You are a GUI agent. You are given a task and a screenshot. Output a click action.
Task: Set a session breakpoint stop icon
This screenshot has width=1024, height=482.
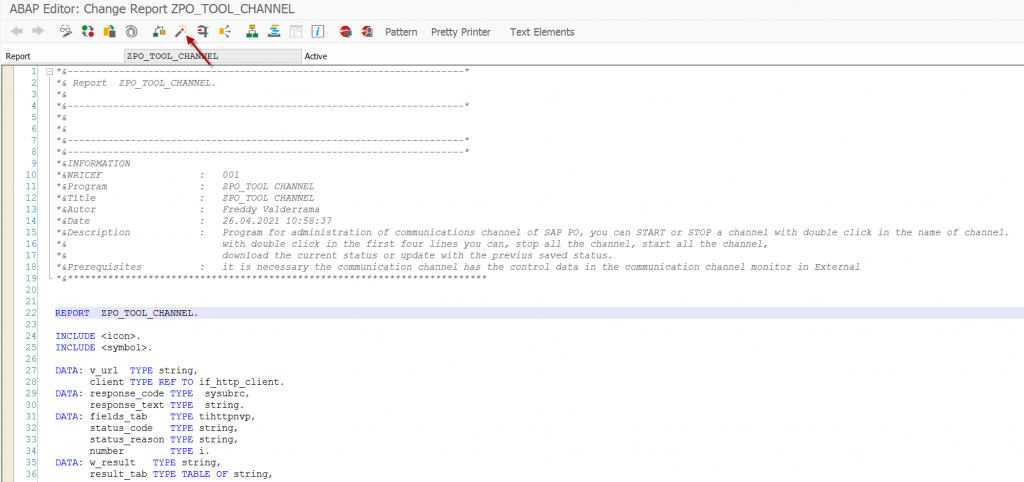(x=345, y=31)
